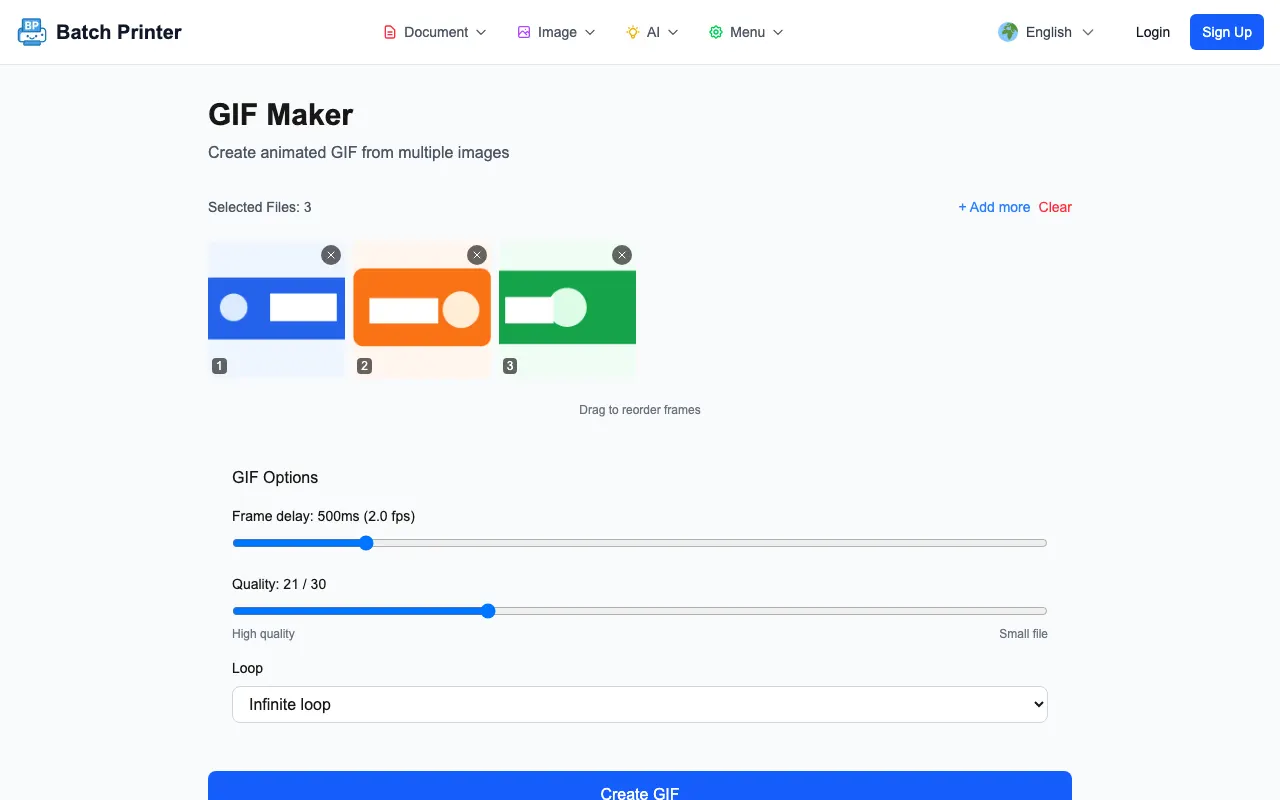
Task: Click the frame number 2 badge
Action: pos(365,366)
